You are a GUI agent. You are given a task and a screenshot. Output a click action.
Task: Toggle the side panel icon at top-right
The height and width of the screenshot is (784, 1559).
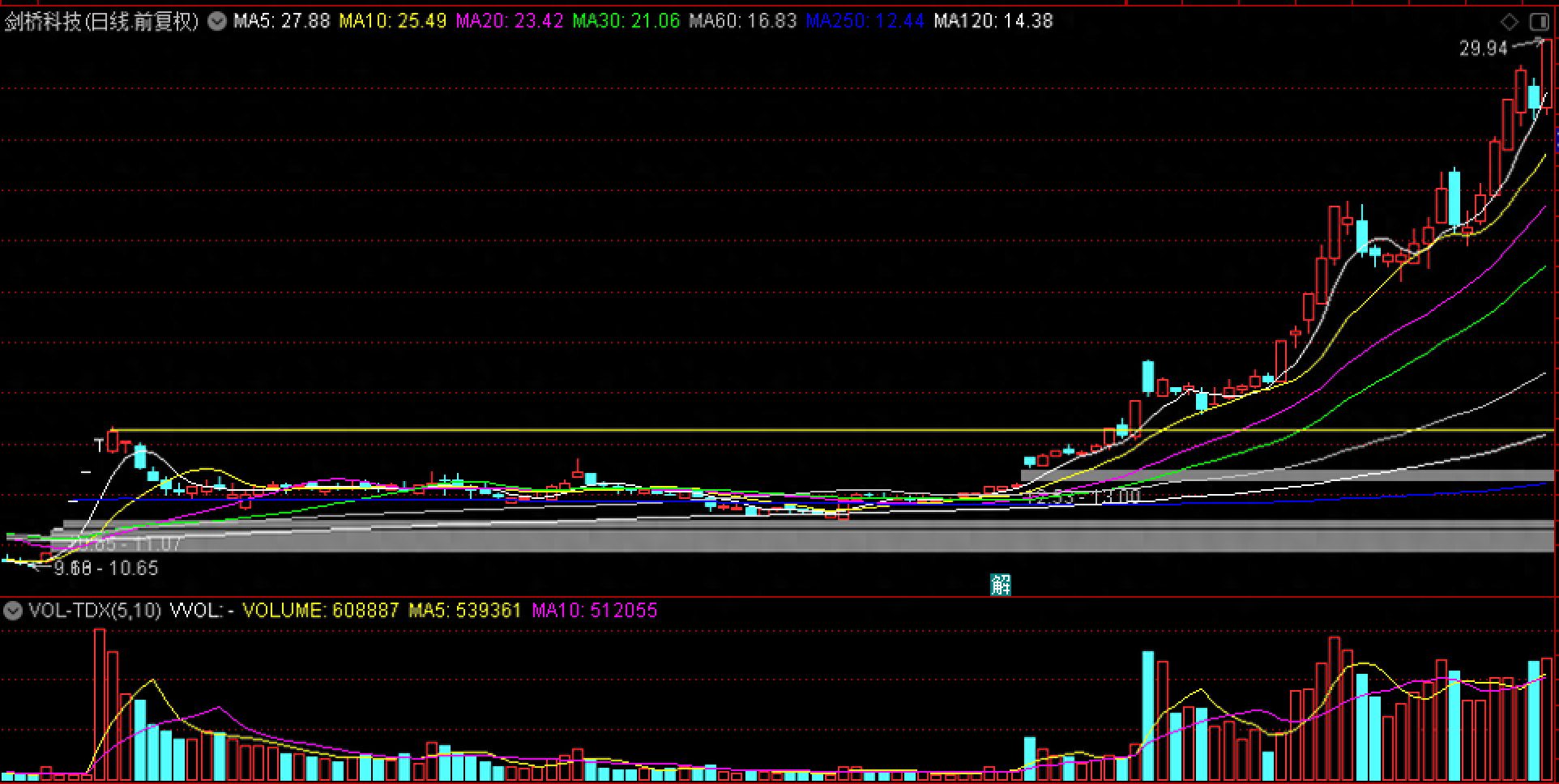point(1538,21)
